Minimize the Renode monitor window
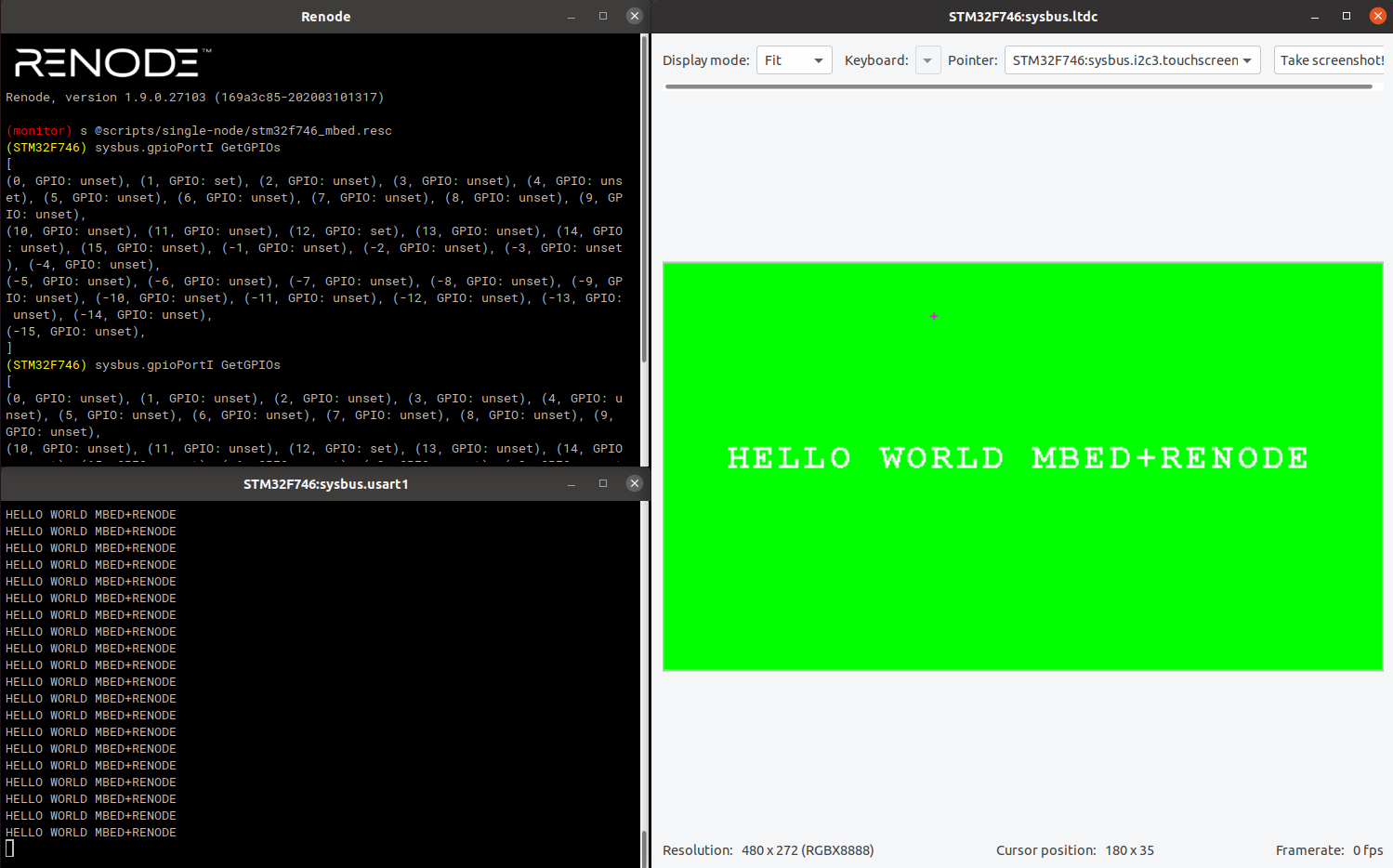The width and height of the screenshot is (1393, 868). 572,16
